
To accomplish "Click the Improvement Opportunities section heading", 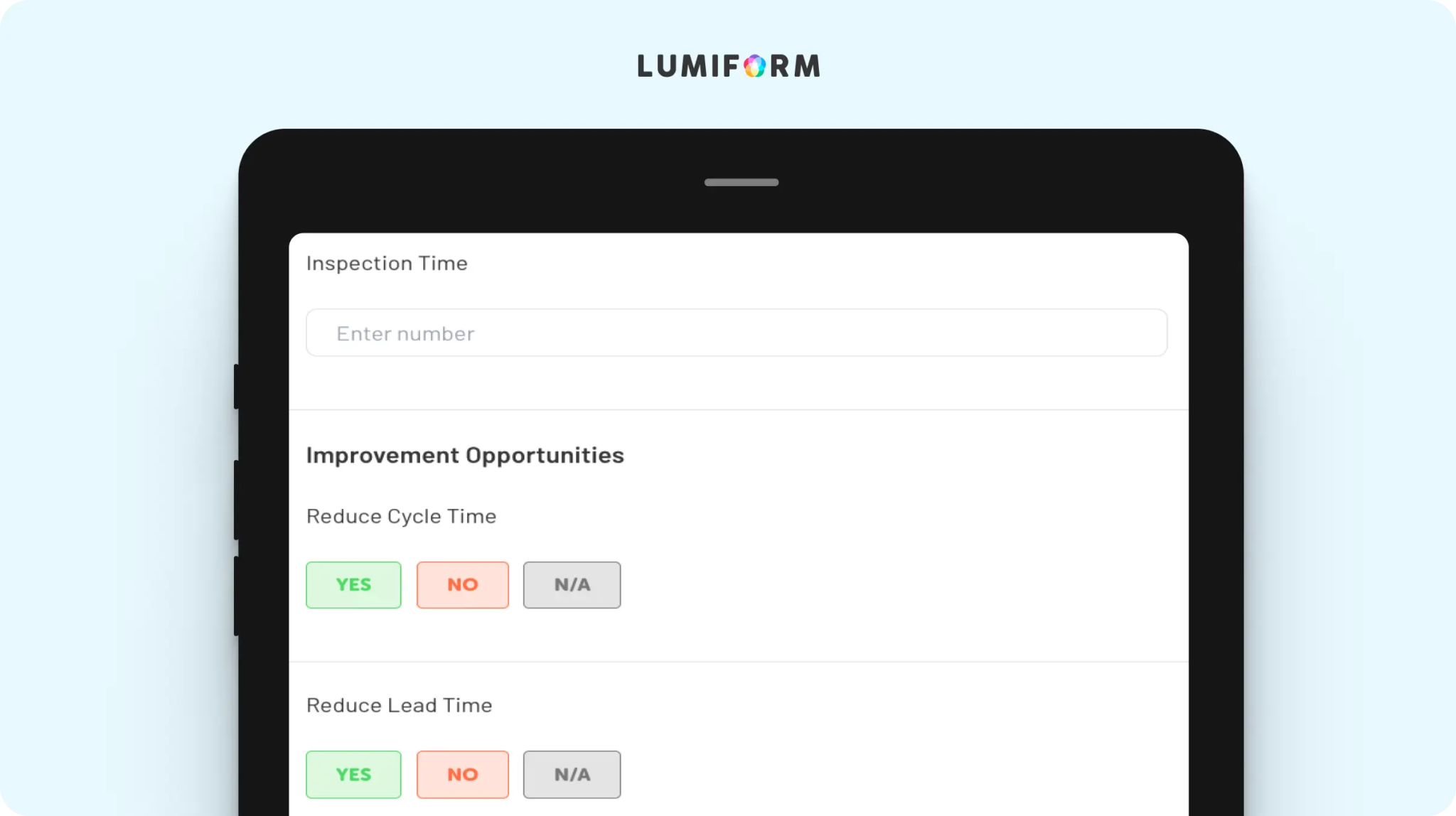I will tap(465, 456).
